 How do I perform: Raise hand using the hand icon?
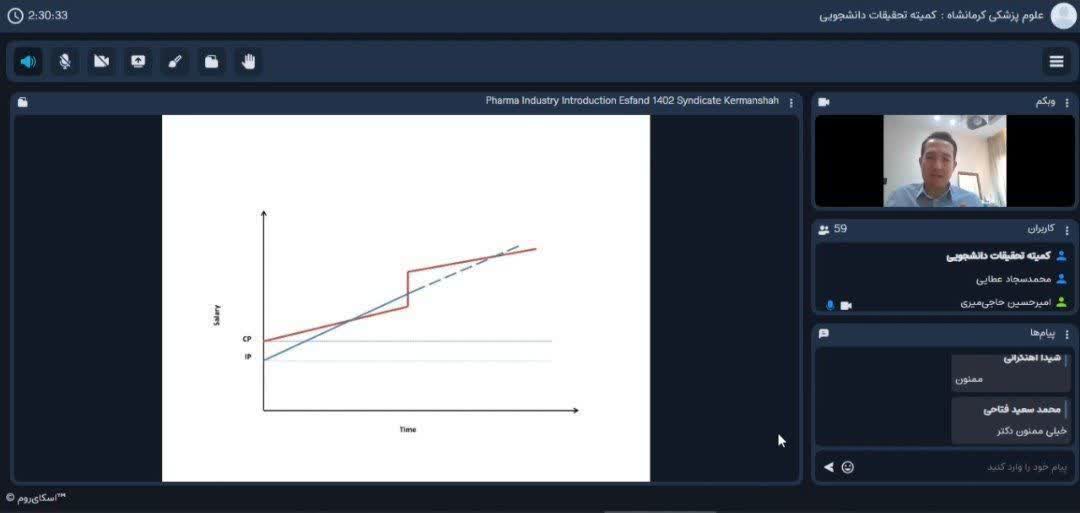(x=248, y=62)
